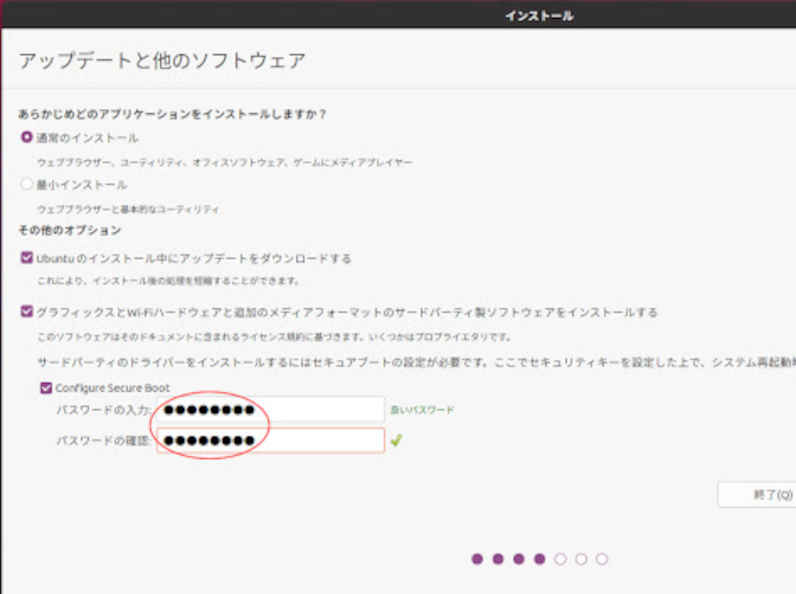Screen dimensions: 796x594
Task: Click the last empty progress dot
Action: (602, 559)
